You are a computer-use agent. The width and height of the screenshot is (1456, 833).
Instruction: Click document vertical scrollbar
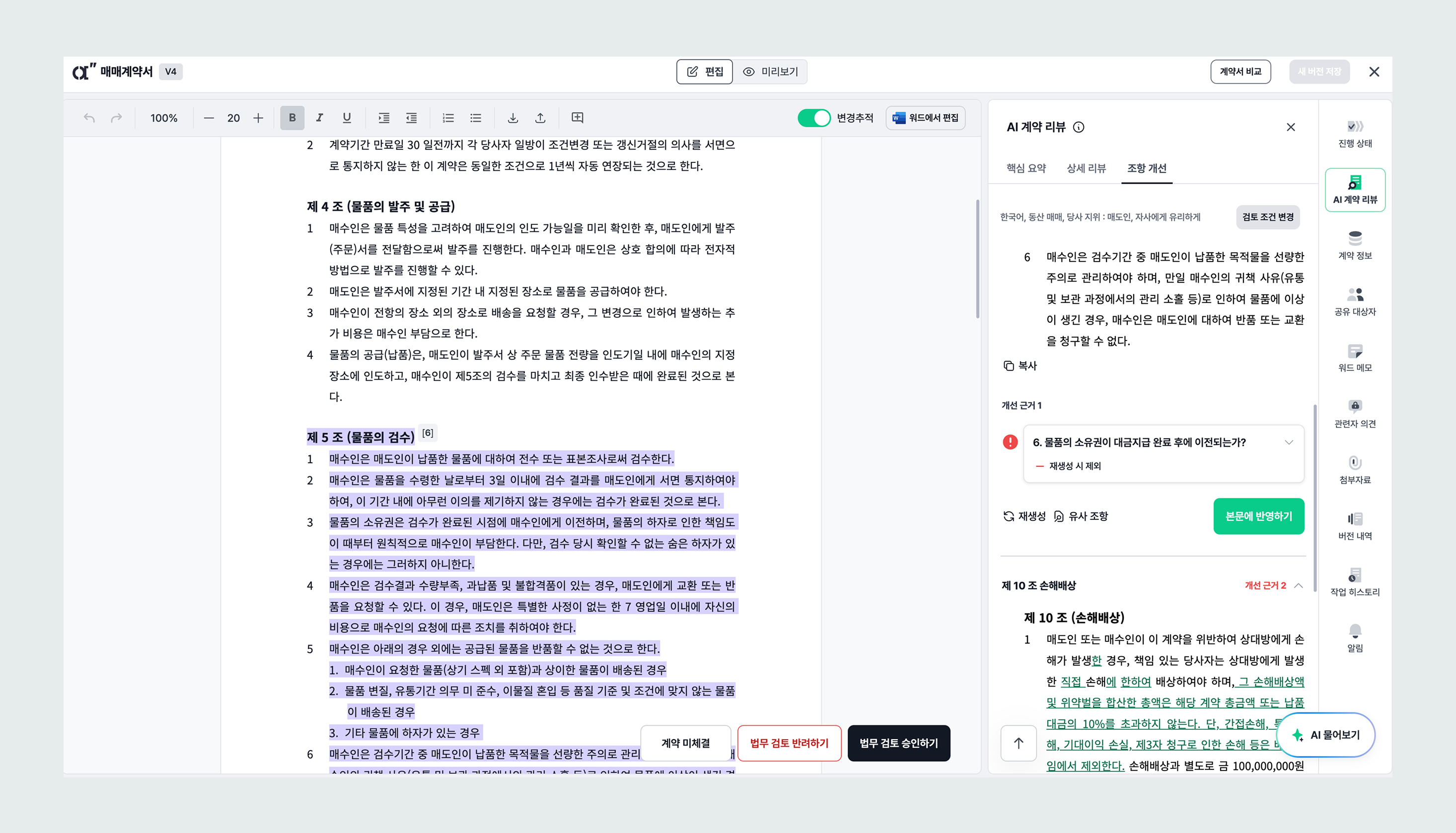click(977, 259)
